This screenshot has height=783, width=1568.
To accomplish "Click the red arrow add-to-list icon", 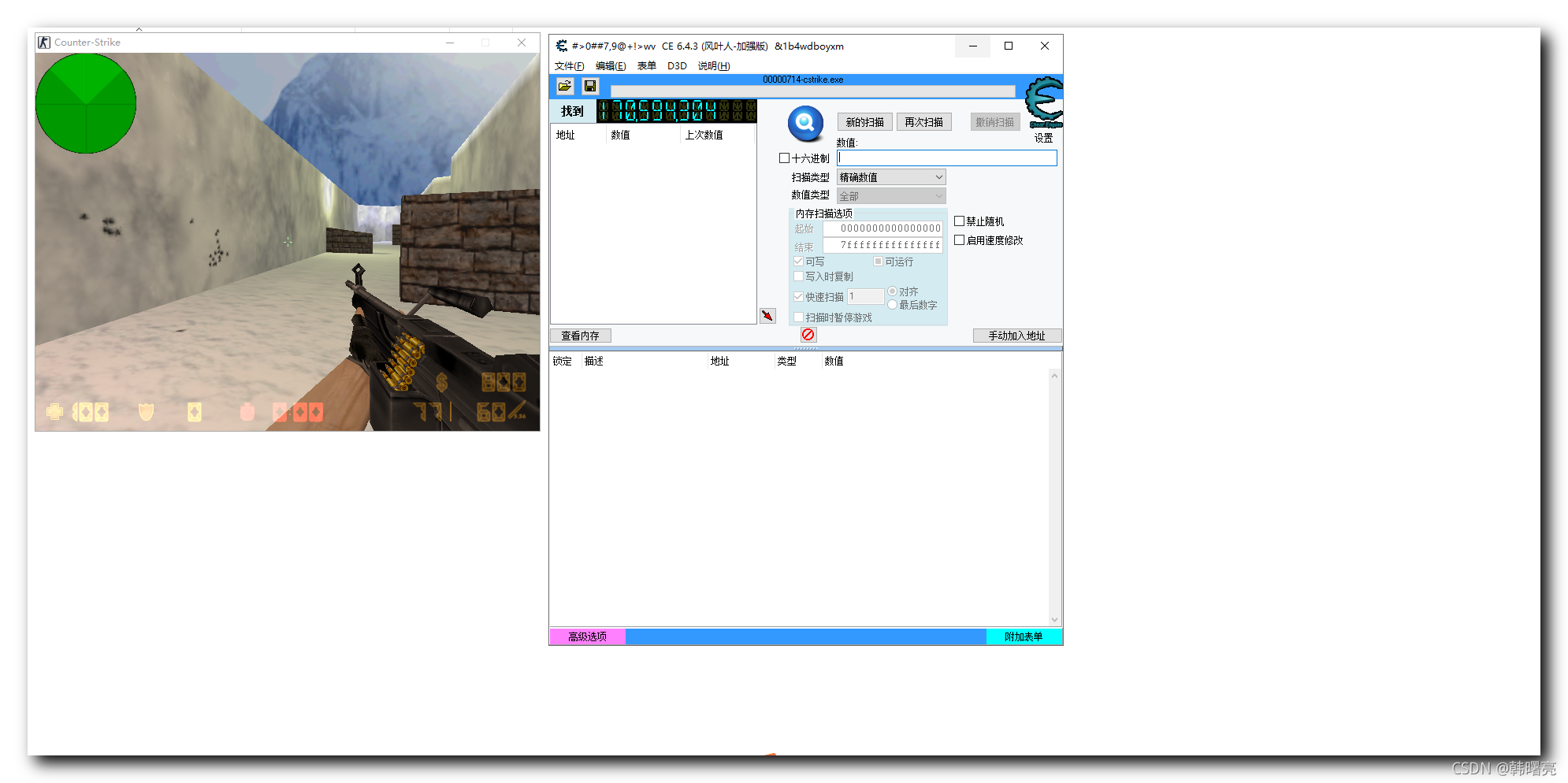I will click(767, 316).
